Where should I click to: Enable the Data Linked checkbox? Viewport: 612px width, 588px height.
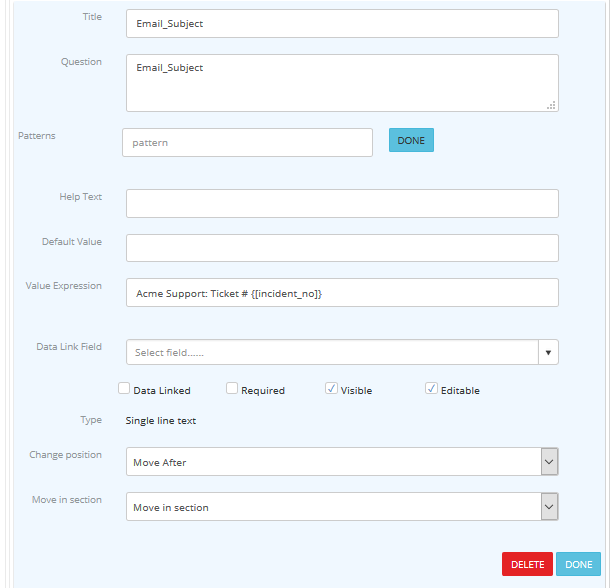click(124, 388)
